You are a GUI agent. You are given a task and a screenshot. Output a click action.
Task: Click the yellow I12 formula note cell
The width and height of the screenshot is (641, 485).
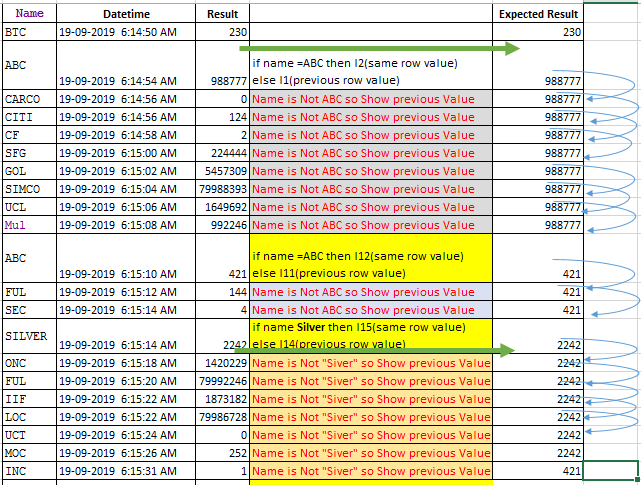[x=371, y=258]
